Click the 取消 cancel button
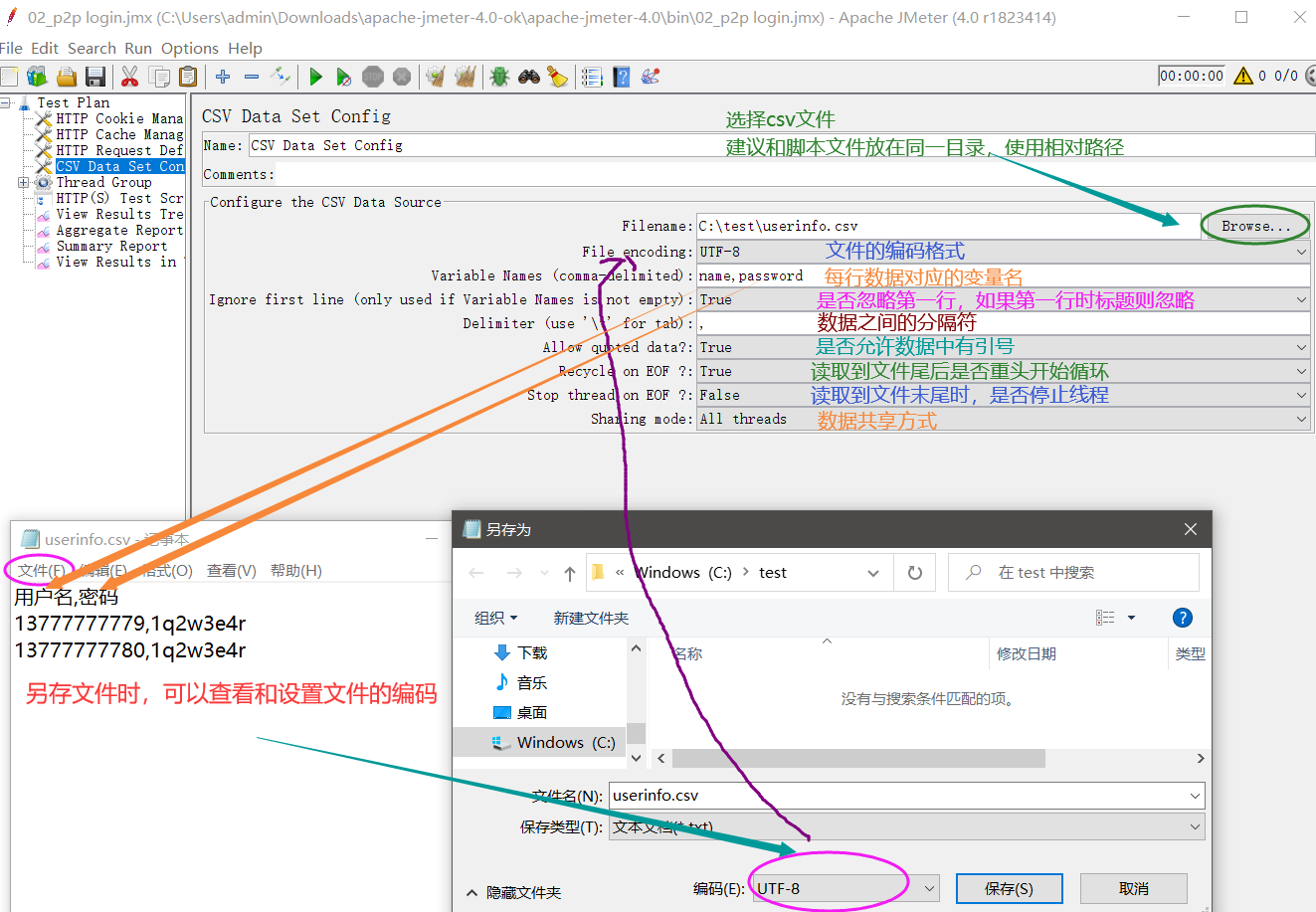The height and width of the screenshot is (912, 1316). tap(1134, 888)
